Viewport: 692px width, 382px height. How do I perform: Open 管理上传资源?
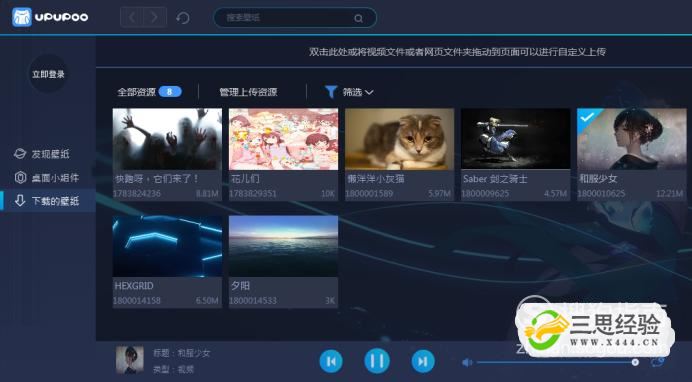[248, 92]
